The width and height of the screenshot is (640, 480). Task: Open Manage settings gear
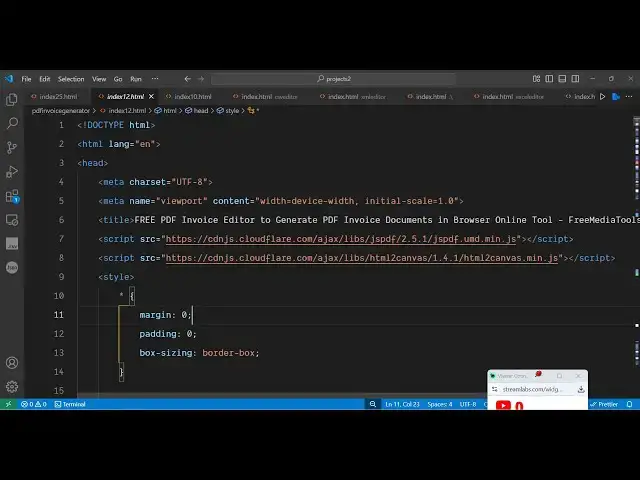(12, 386)
